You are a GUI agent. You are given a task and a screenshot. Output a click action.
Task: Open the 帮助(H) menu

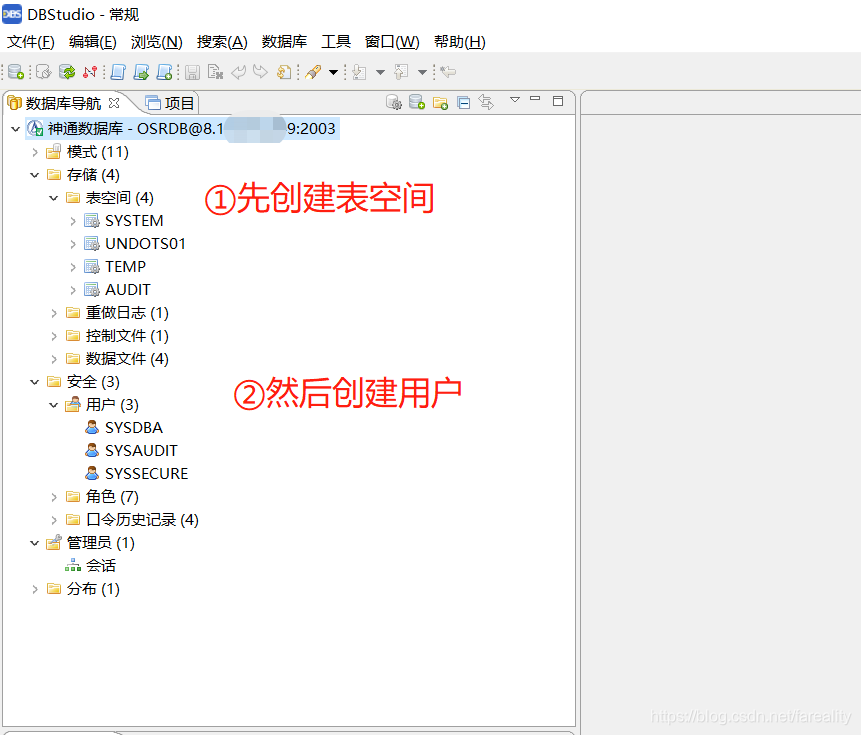click(x=460, y=42)
